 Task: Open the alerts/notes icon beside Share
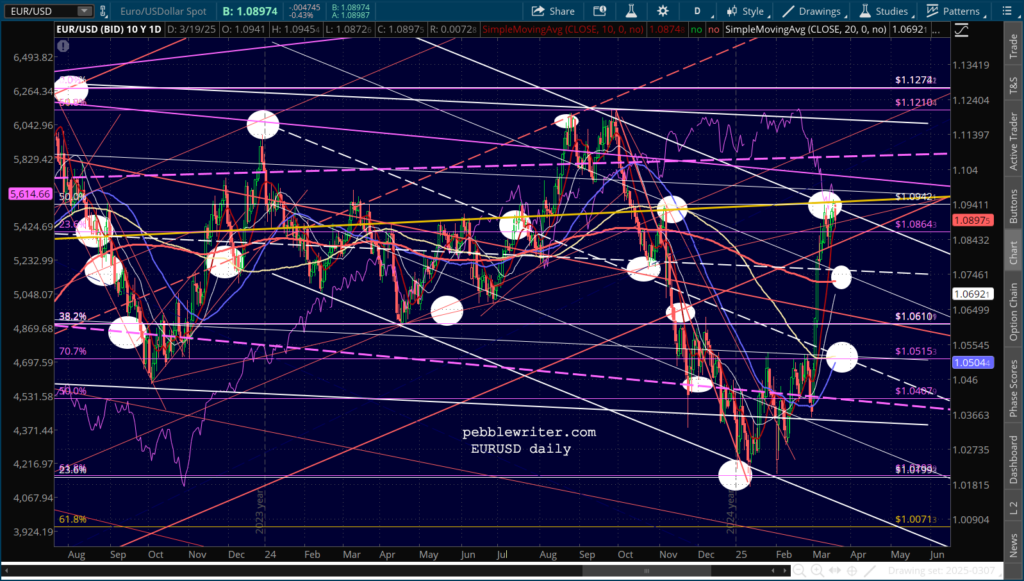pyautogui.click(x=600, y=11)
